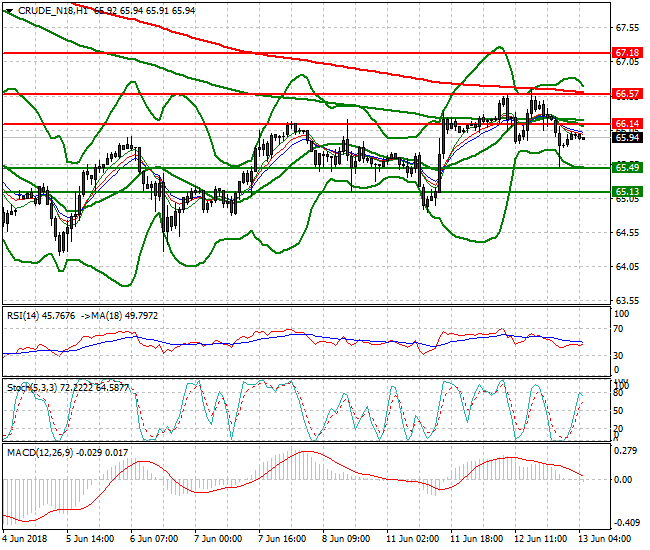Click the 64.05 price scale value
Viewport: 650px width, 550px height.
[627, 267]
